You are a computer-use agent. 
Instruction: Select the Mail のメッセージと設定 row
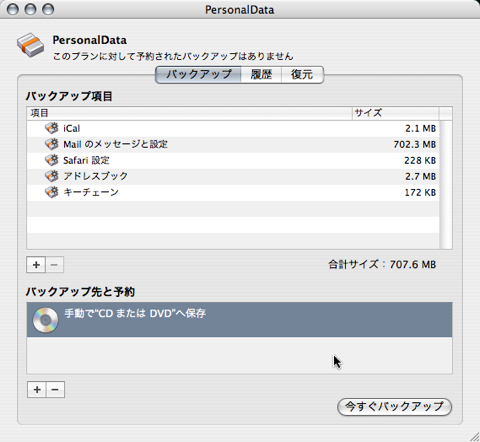tap(233, 144)
